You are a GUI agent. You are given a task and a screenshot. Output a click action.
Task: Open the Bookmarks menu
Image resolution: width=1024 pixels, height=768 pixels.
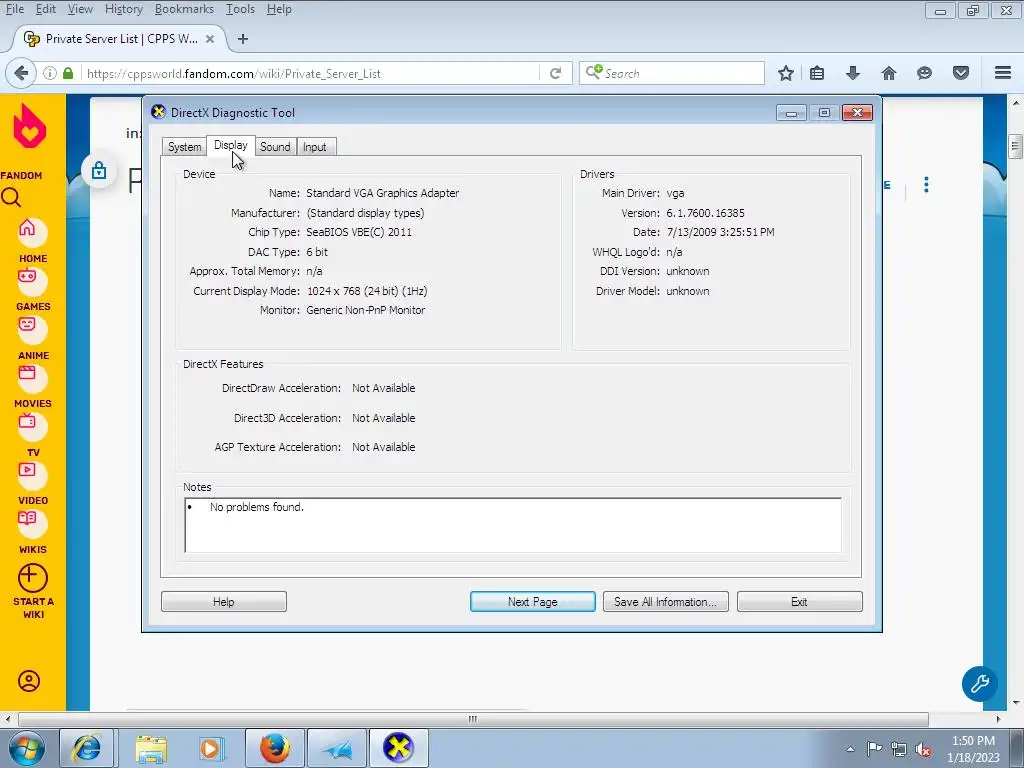pyautogui.click(x=184, y=9)
